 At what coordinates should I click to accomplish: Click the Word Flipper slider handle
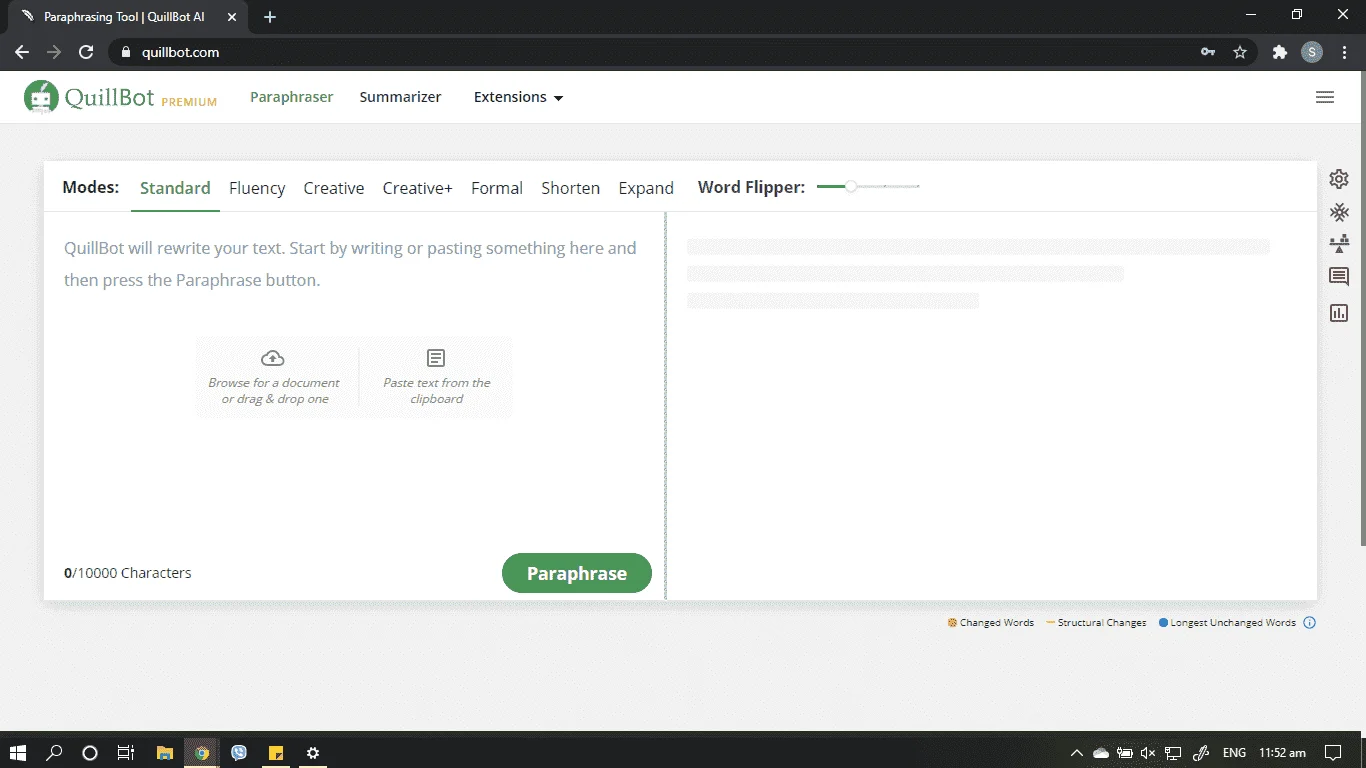pos(851,186)
